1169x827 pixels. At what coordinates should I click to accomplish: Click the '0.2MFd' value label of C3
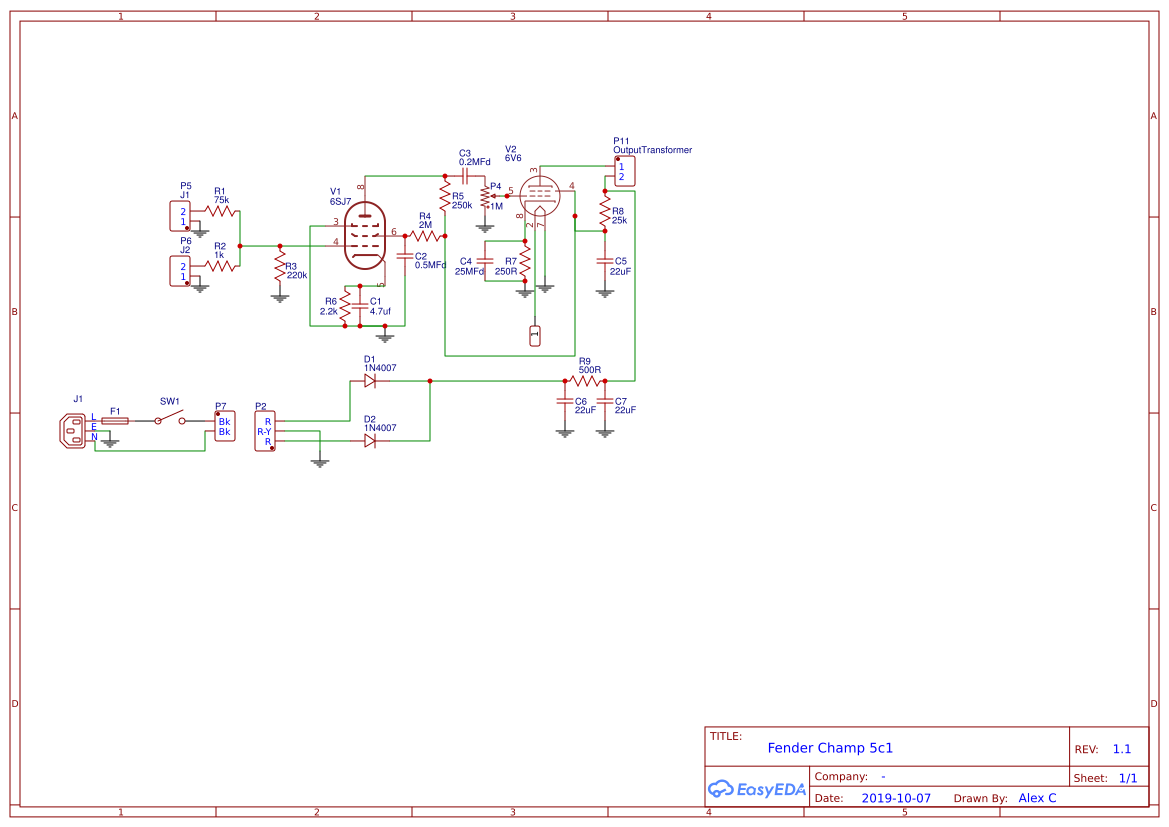point(475,162)
